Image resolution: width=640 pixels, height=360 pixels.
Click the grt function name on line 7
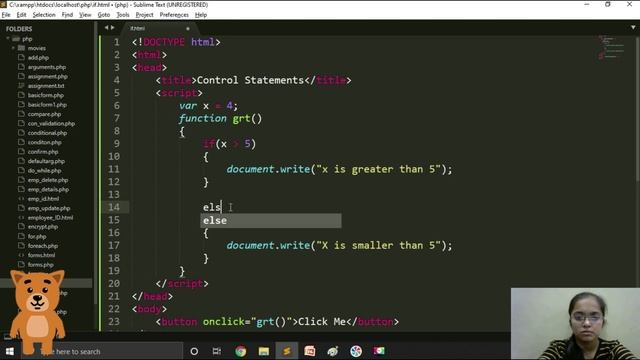click(242, 118)
